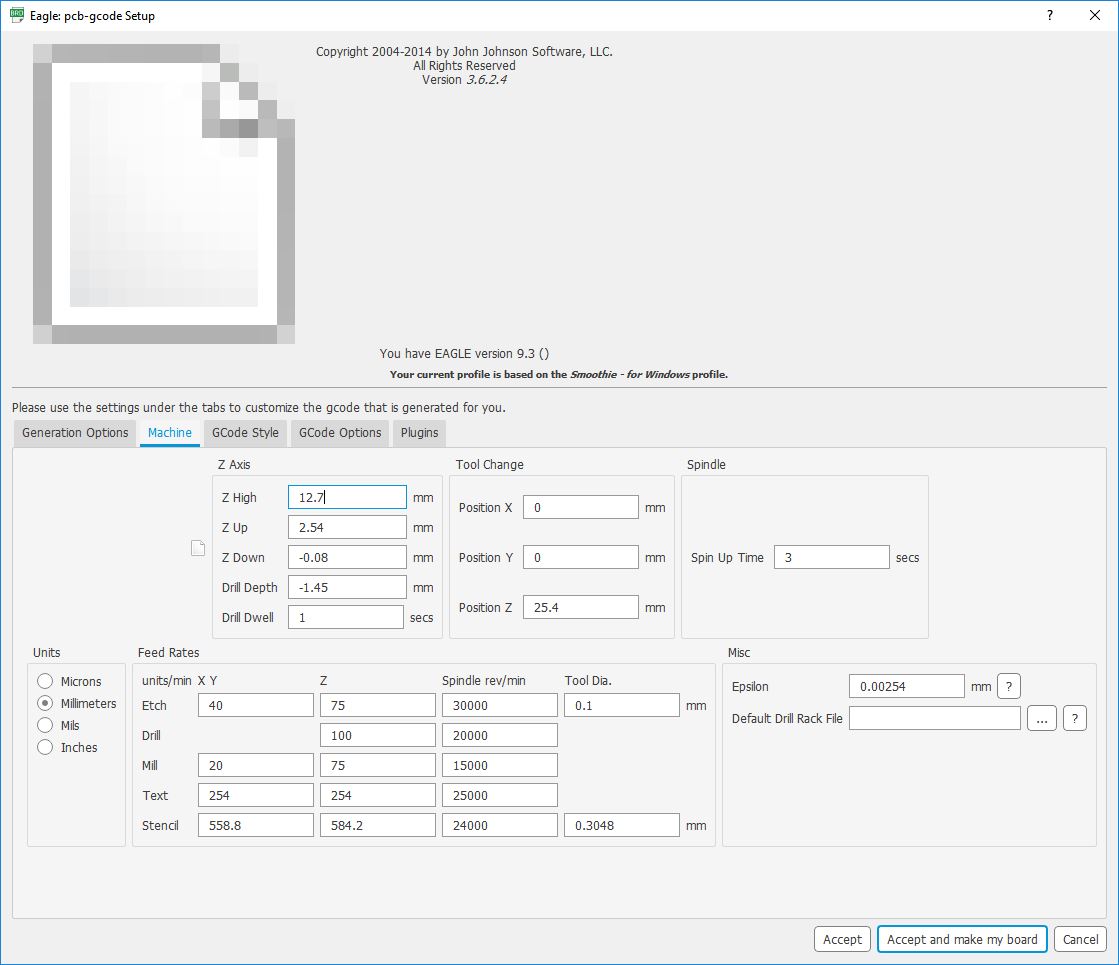Click the Etch Tool Dia. field

point(622,705)
